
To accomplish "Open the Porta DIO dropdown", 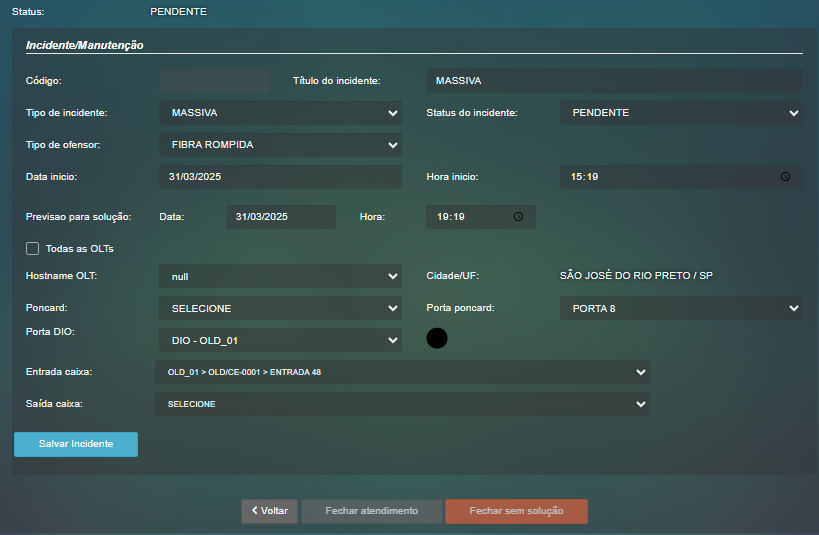I will 280,341.
